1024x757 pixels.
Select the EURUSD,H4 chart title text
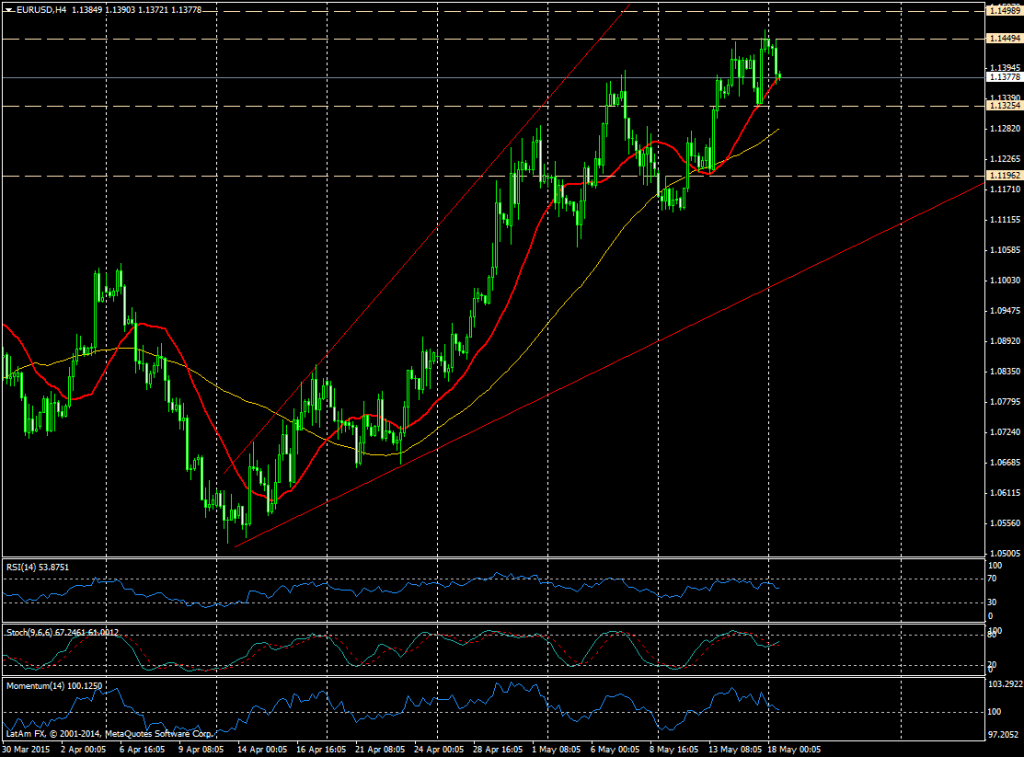[40, 9]
